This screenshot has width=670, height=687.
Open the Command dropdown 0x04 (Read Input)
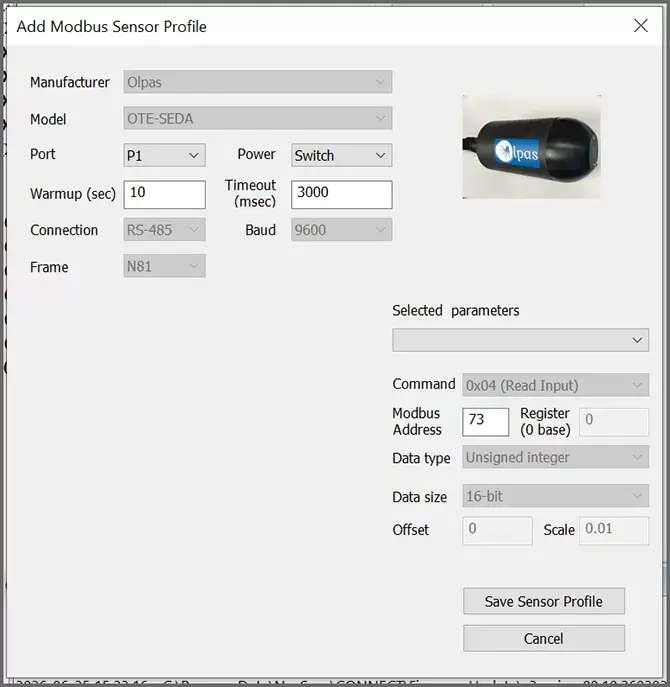tap(556, 385)
